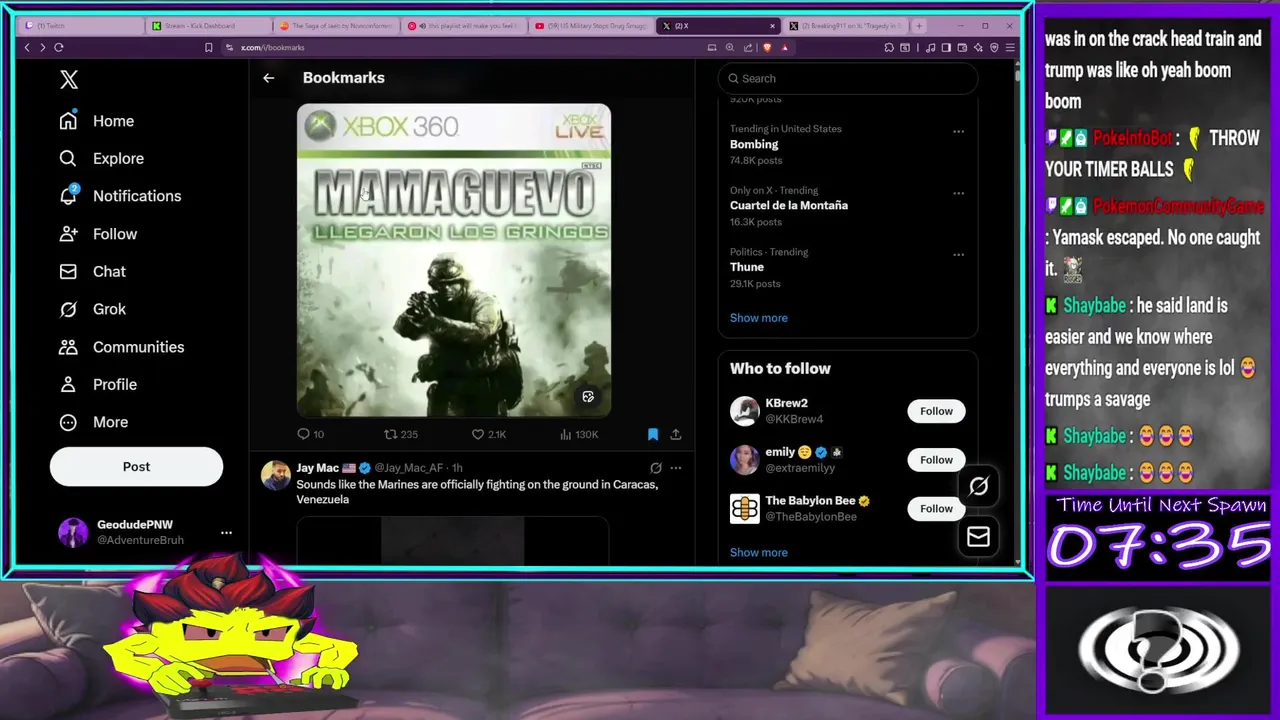Open floating messages envelope button
Viewport: 1280px width, 720px height.
coord(978,537)
